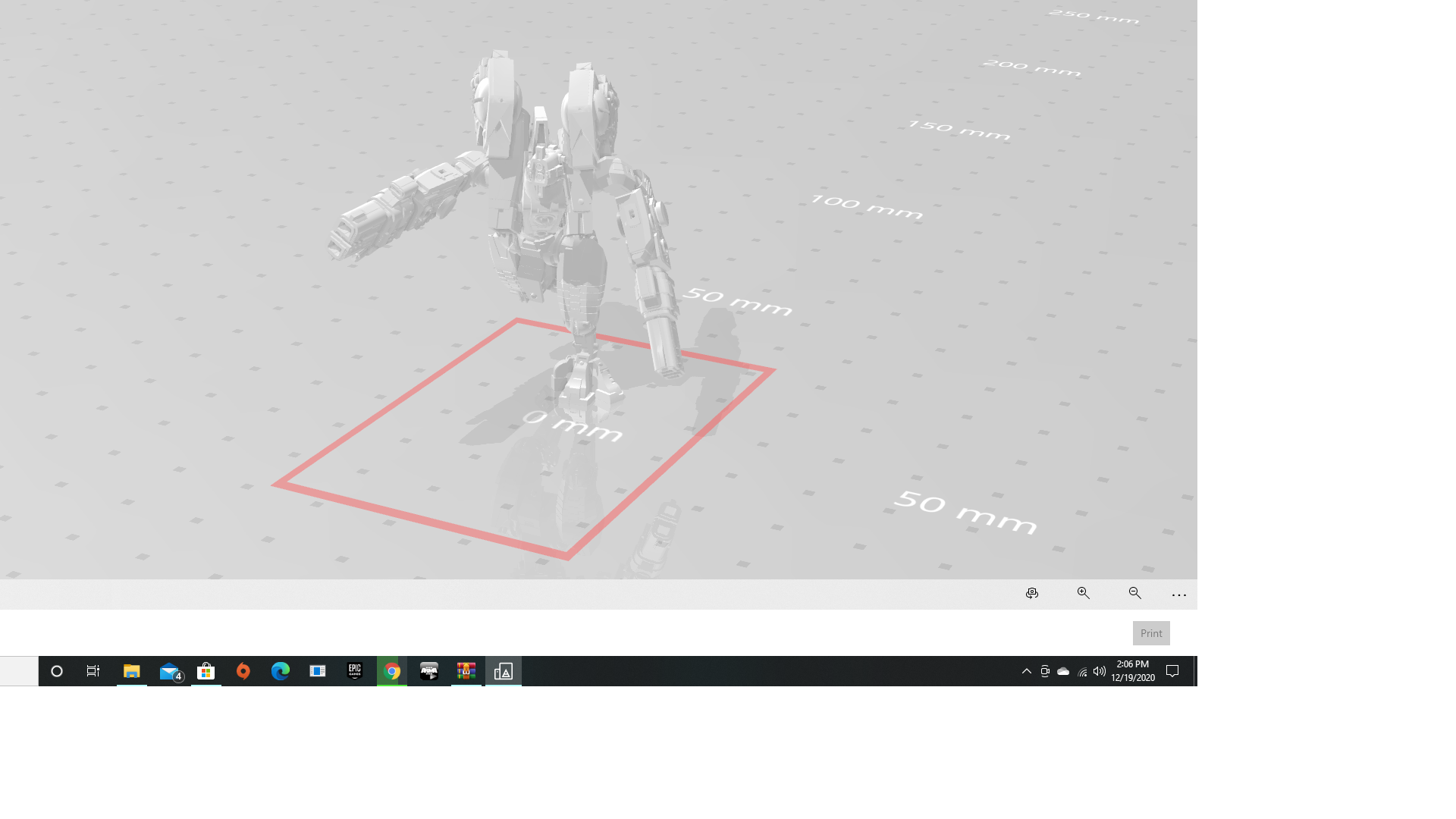1456x819 pixels.
Task: Zoom out of the 3D model
Action: tap(1134, 593)
